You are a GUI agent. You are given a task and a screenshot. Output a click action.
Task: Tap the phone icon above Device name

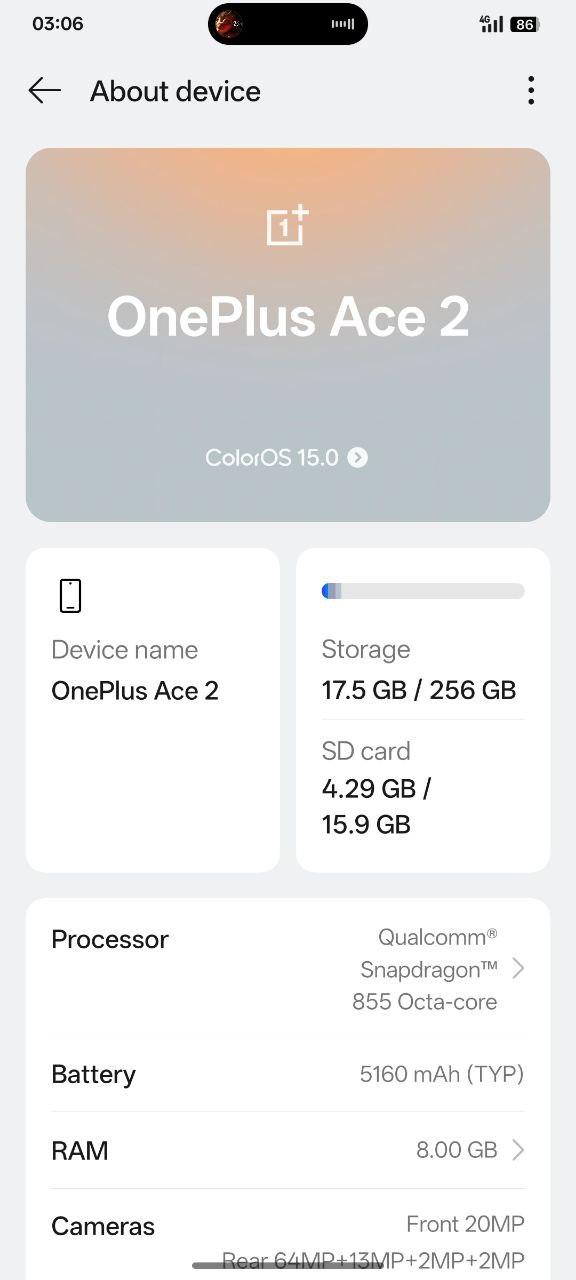tap(70, 595)
